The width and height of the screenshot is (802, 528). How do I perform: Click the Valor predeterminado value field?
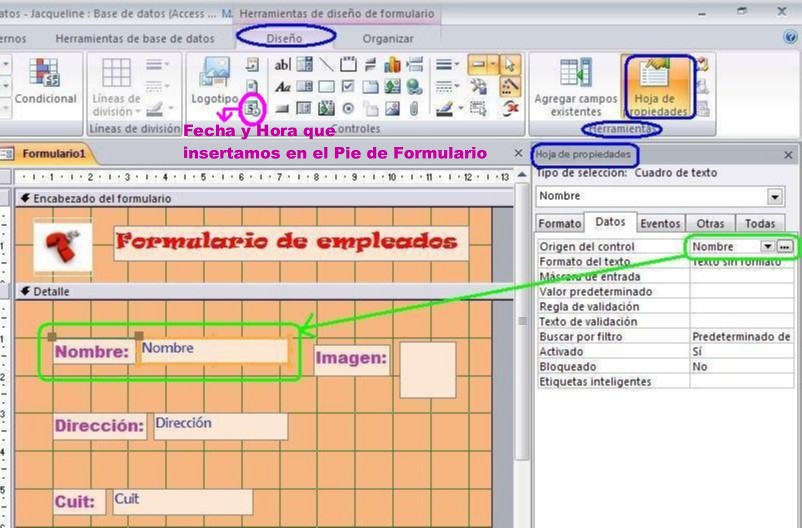pyautogui.click(x=742, y=292)
